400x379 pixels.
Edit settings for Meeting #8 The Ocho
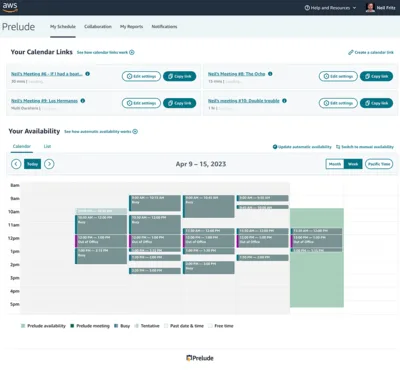click(338, 76)
